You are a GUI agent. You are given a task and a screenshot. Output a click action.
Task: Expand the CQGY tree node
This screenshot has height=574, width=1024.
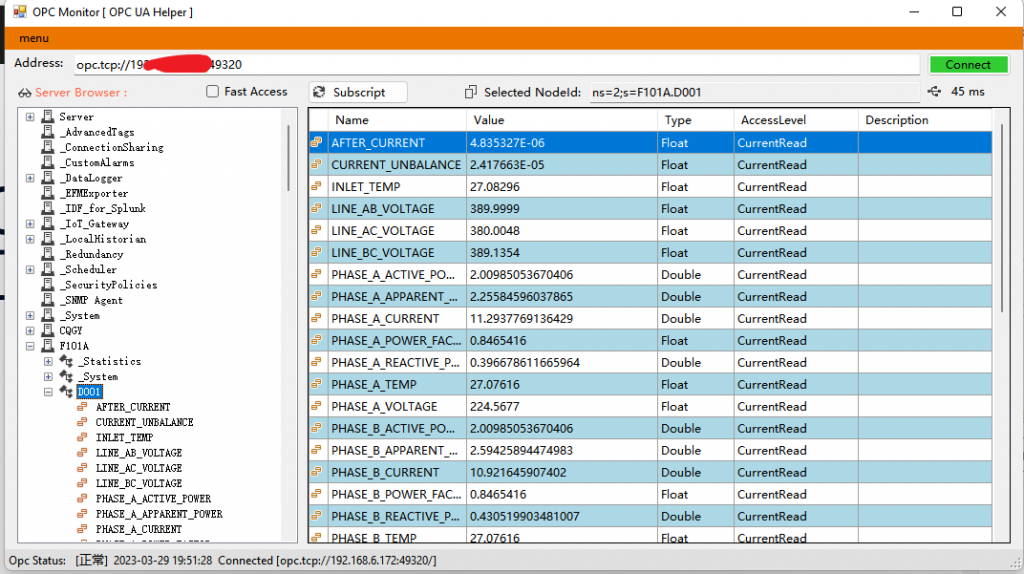point(30,331)
